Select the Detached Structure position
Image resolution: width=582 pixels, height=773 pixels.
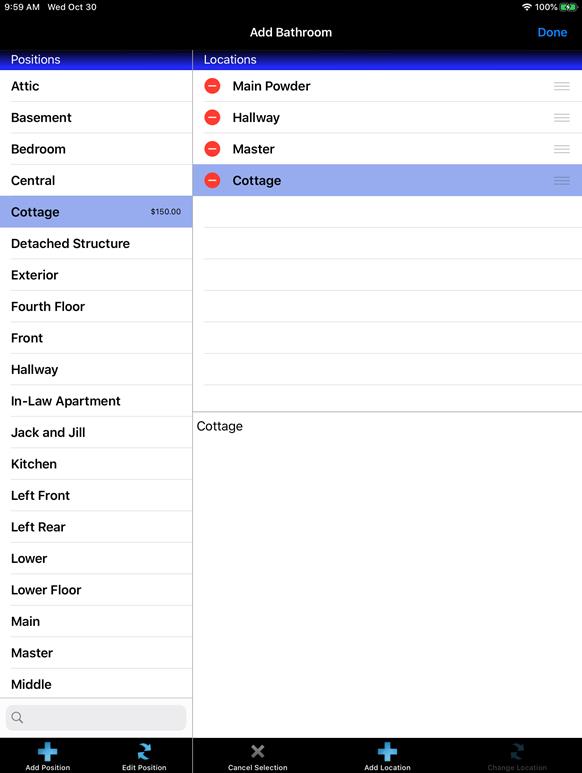[x=96, y=244]
